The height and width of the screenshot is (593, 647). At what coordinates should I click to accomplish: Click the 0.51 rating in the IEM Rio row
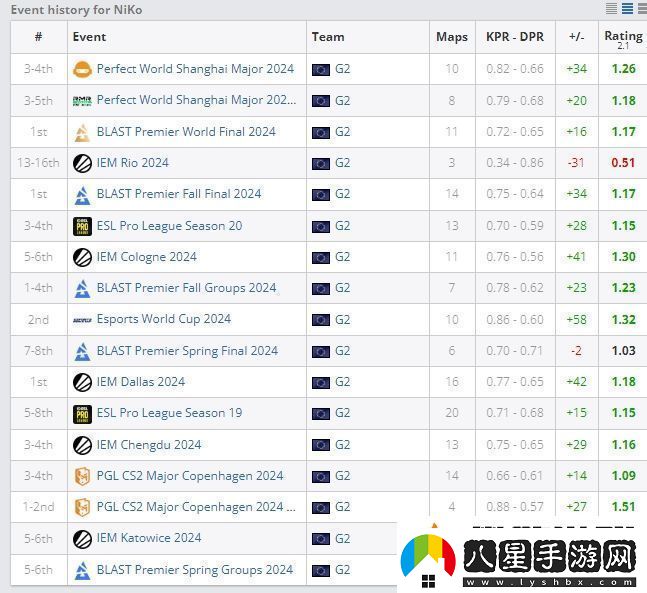coord(623,163)
